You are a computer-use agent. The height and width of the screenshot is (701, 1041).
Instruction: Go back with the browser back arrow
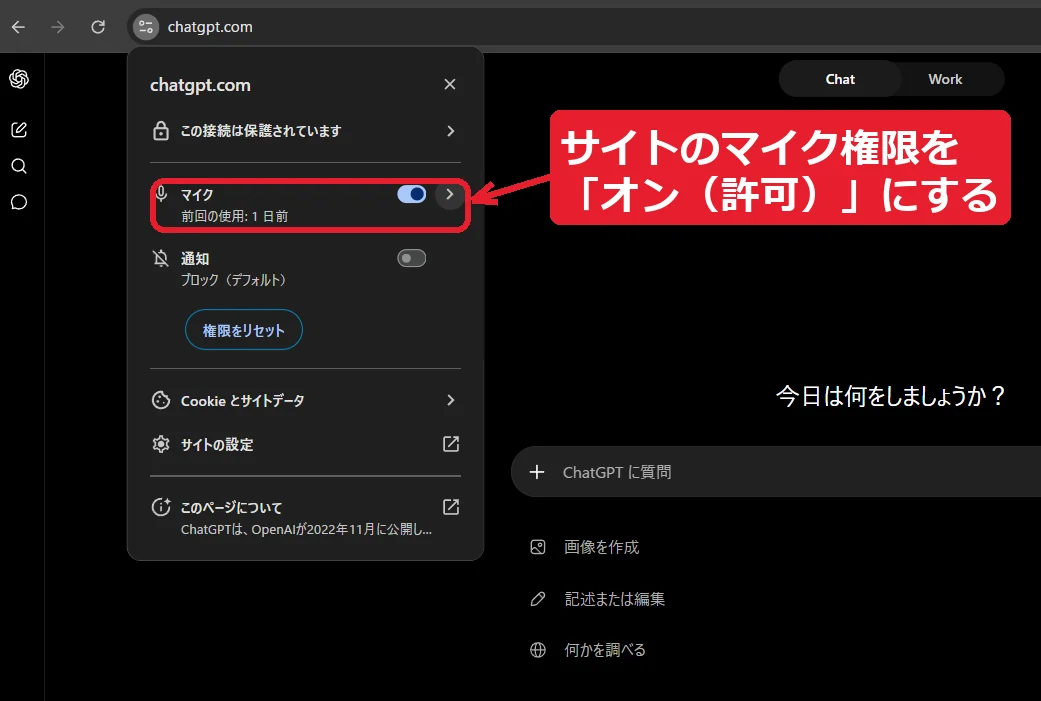pyautogui.click(x=19, y=27)
